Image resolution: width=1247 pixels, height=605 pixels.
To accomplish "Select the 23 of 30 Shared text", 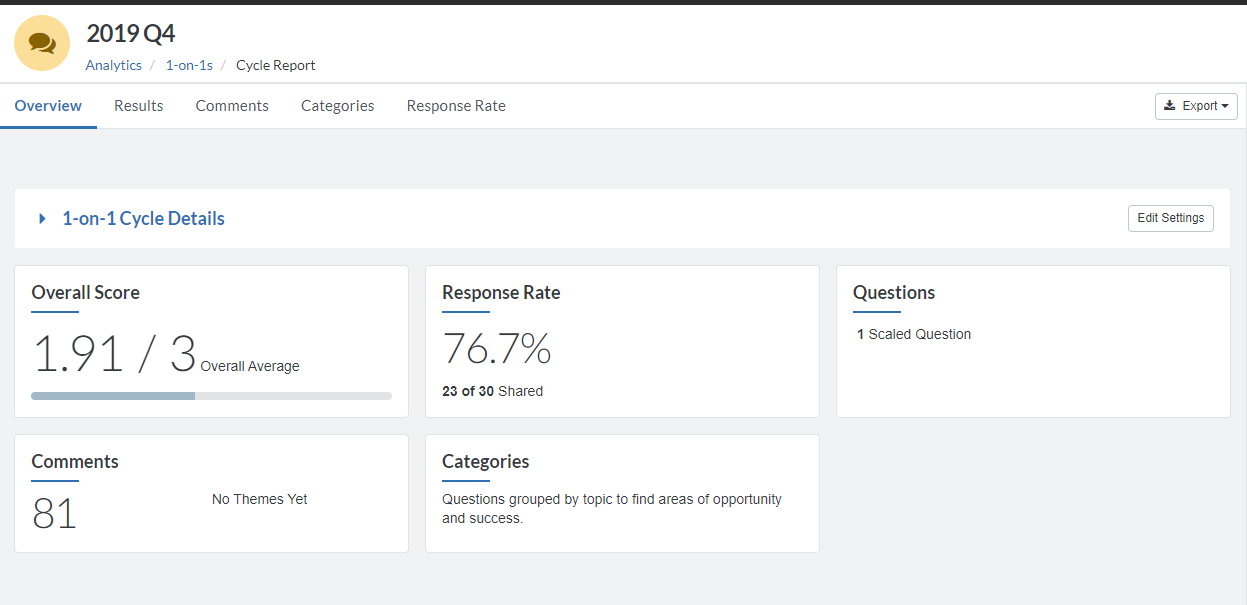I will [493, 391].
